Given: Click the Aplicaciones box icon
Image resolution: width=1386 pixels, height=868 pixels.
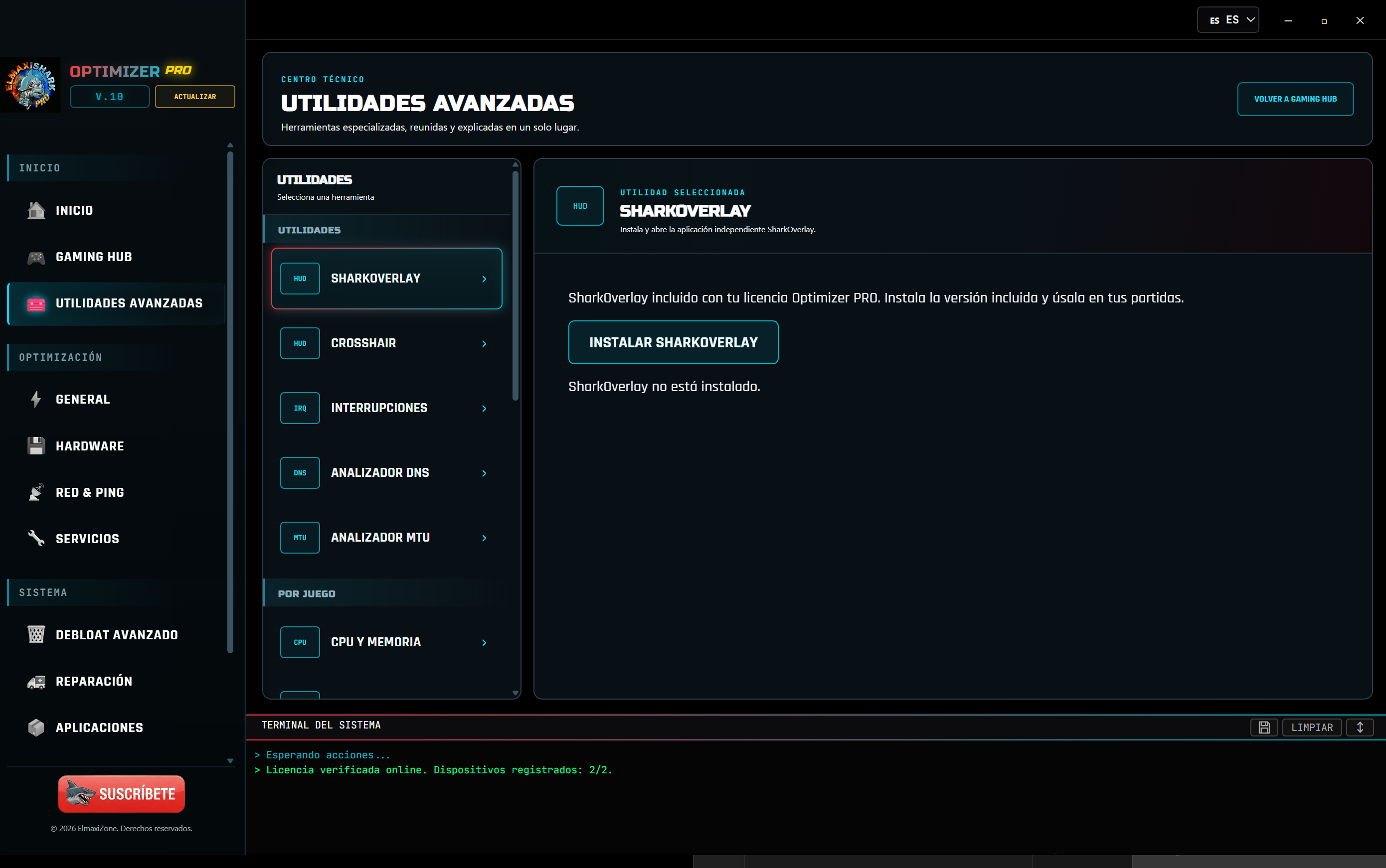Looking at the screenshot, I should pyautogui.click(x=36, y=727).
